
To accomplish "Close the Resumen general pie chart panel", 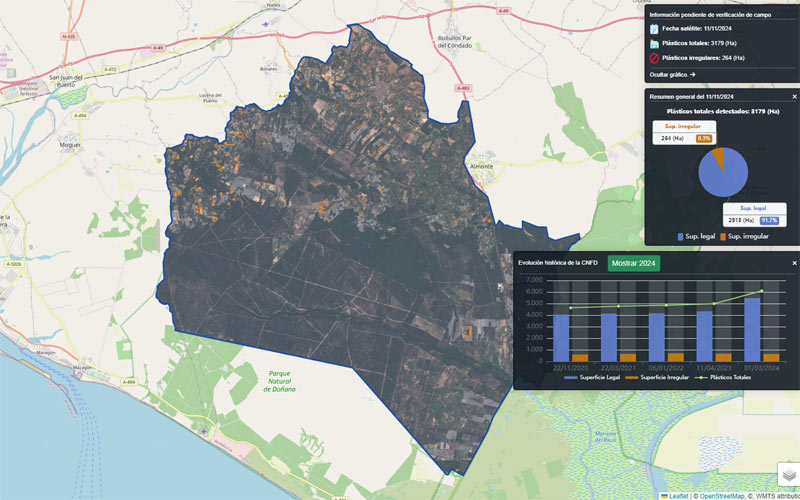I will 794,96.
